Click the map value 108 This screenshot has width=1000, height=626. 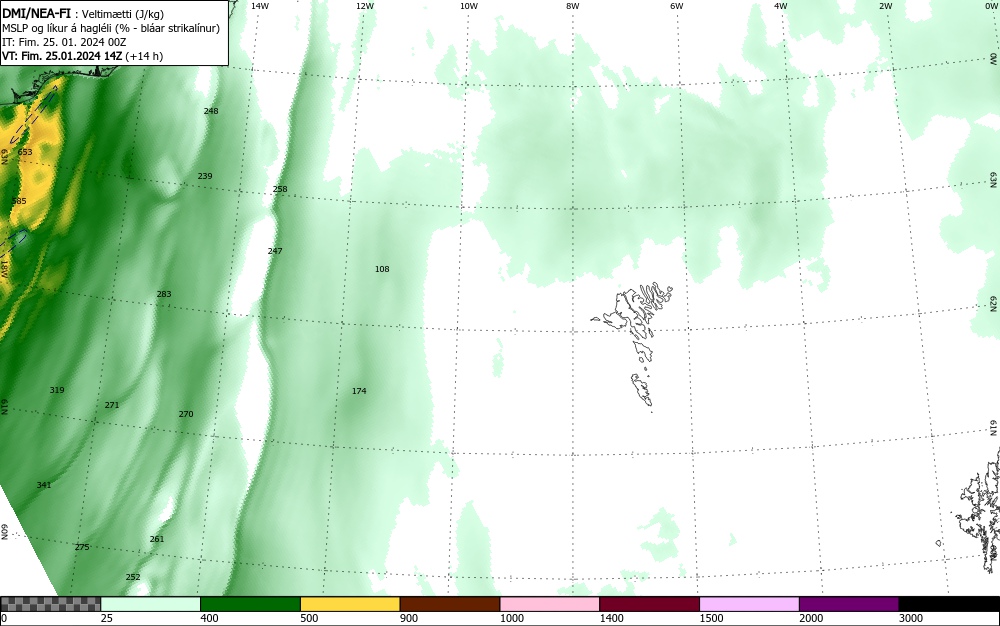(382, 269)
